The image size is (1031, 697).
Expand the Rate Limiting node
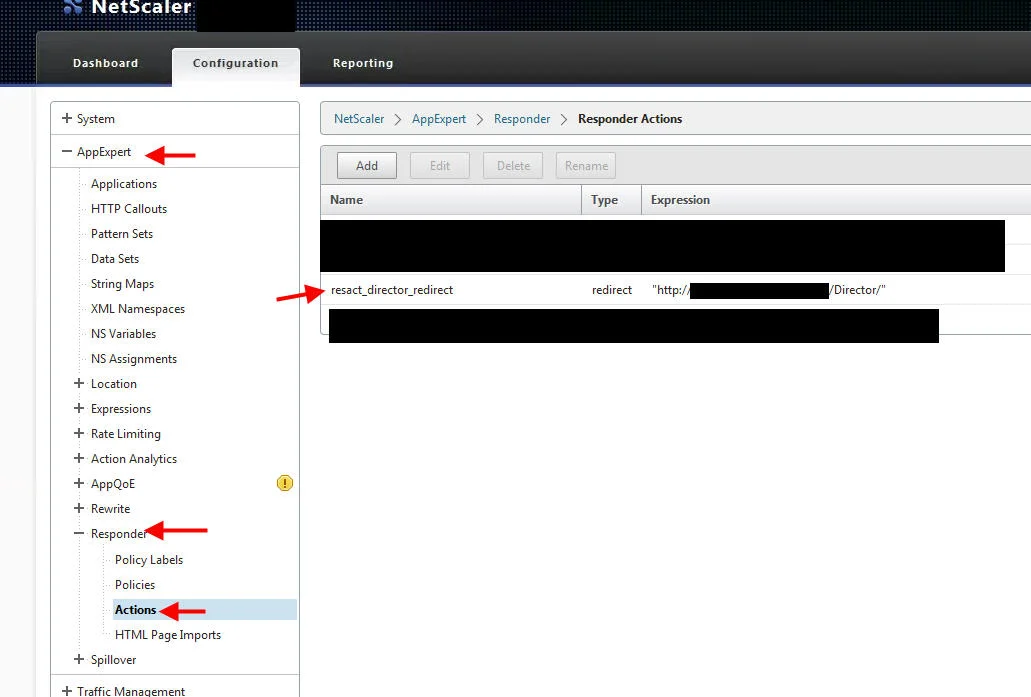point(79,433)
